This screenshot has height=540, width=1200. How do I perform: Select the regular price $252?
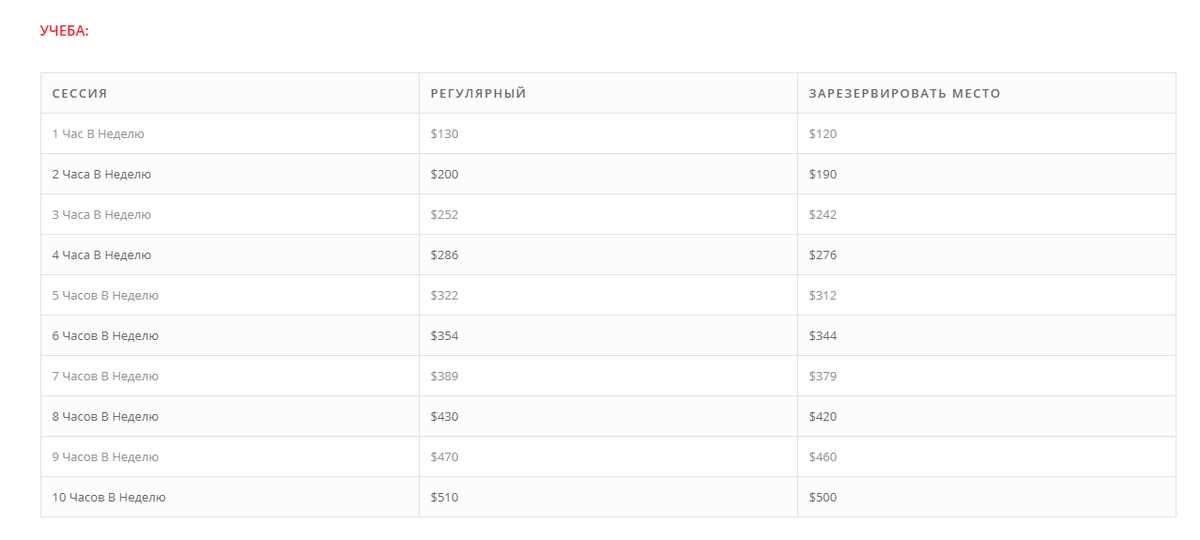(444, 215)
